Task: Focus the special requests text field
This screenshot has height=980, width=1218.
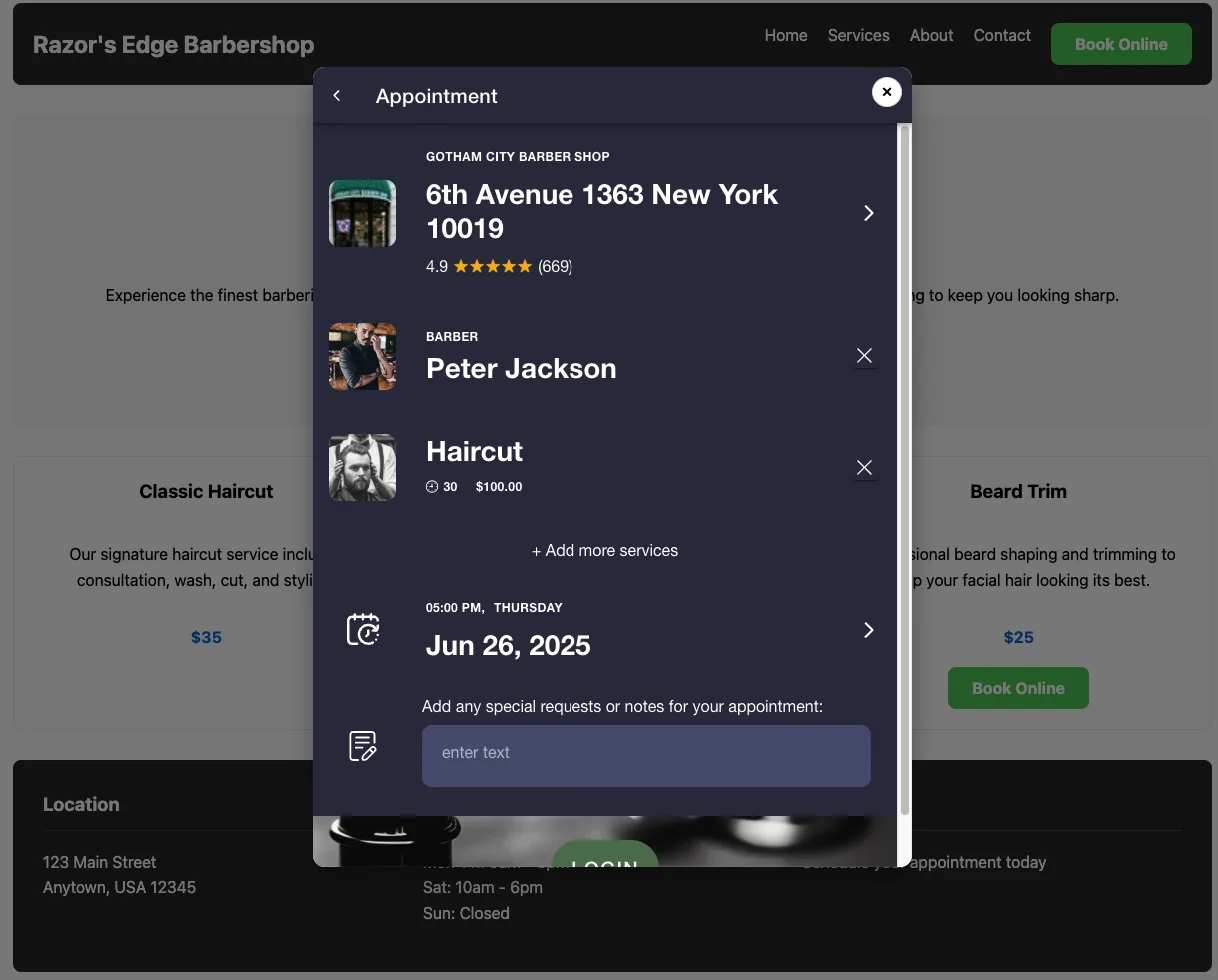Action: [646, 756]
